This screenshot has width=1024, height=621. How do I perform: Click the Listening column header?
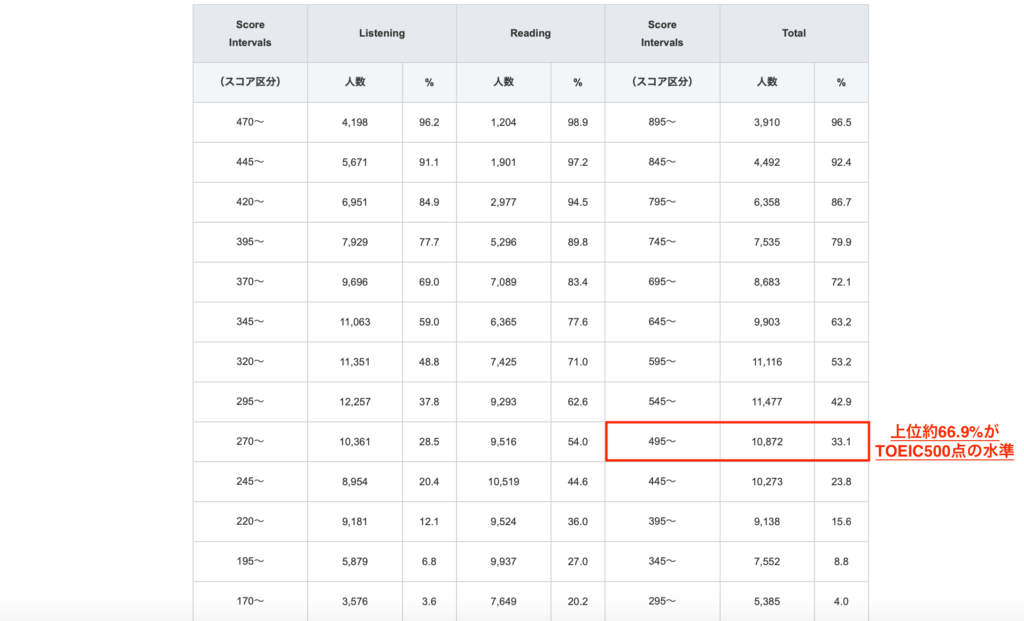382,33
